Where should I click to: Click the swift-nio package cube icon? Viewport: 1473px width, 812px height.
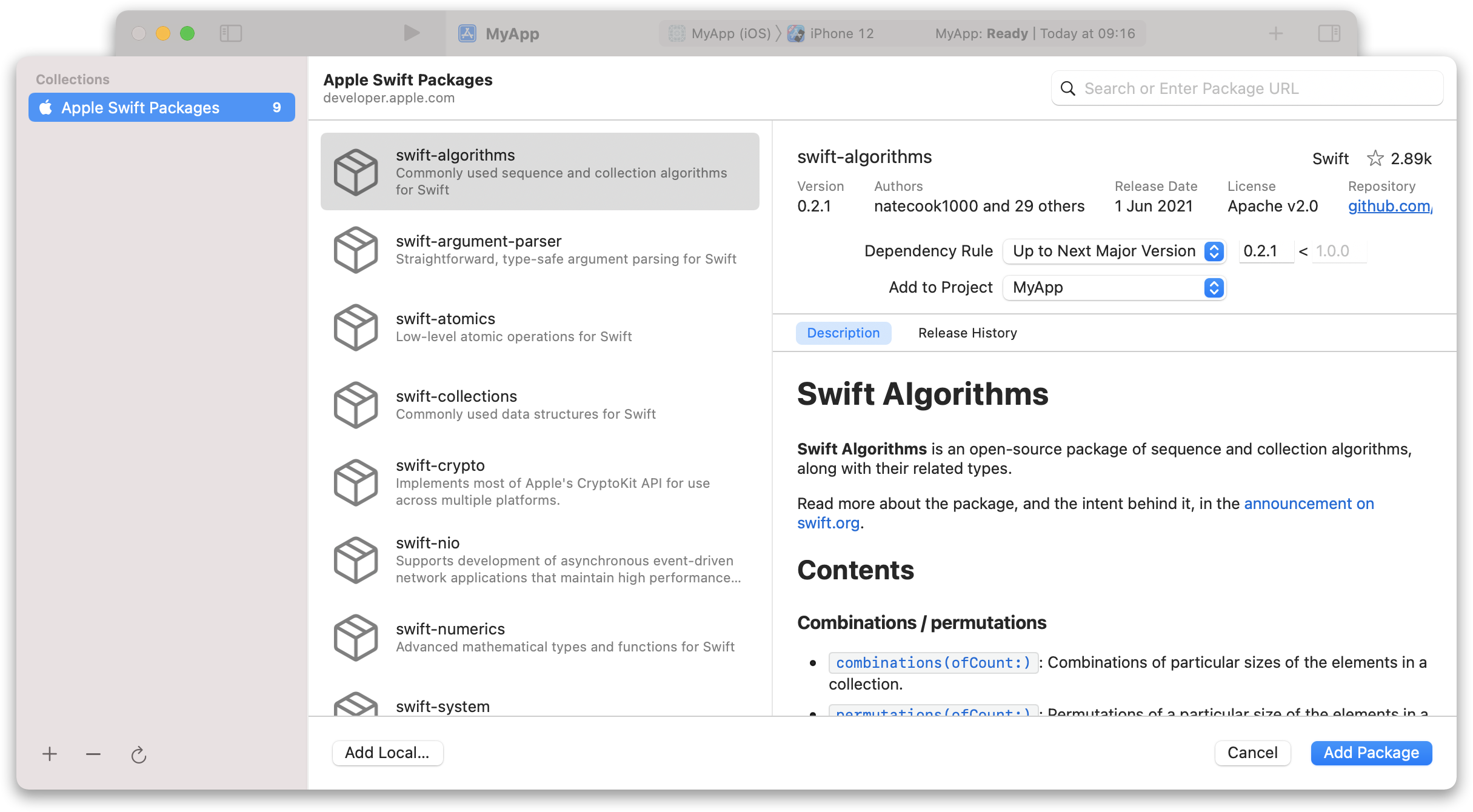(x=356, y=560)
